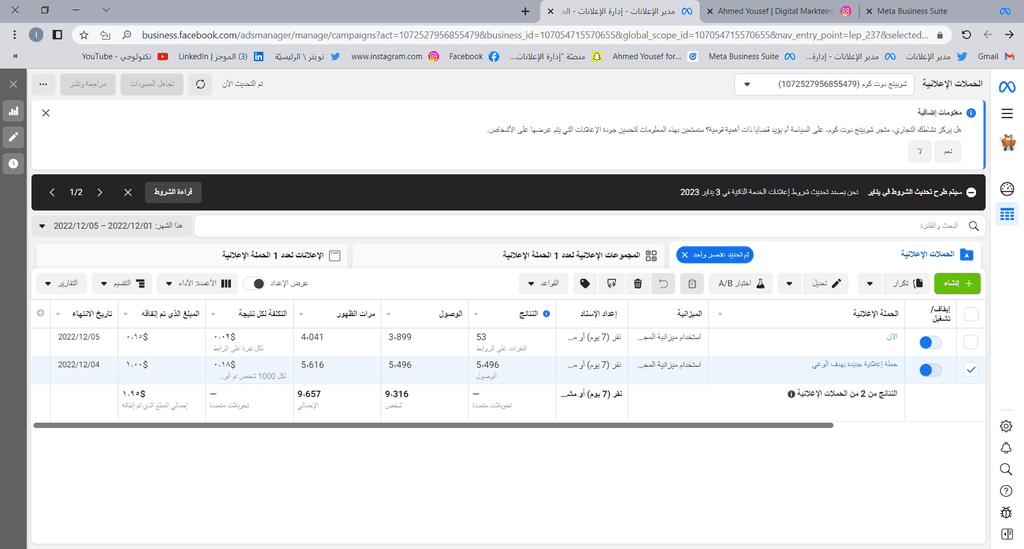Remove the one selected item filter chip

pos(684,255)
